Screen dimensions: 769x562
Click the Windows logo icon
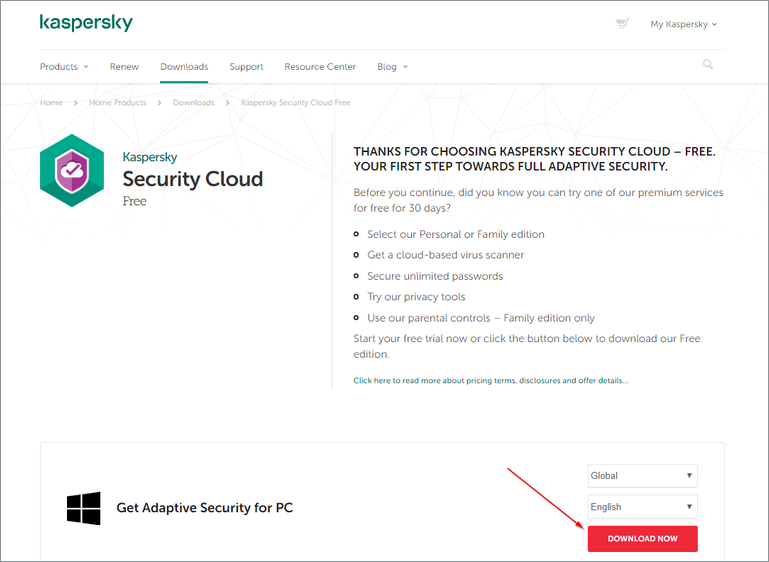pos(83,508)
